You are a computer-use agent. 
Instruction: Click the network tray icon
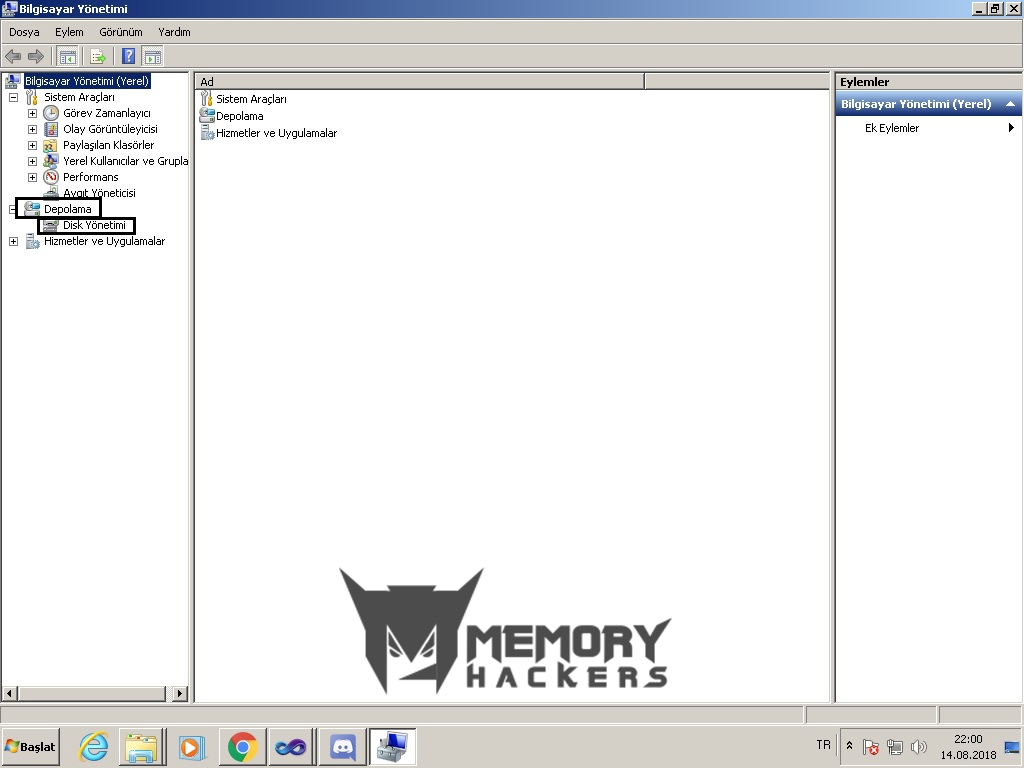click(895, 746)
